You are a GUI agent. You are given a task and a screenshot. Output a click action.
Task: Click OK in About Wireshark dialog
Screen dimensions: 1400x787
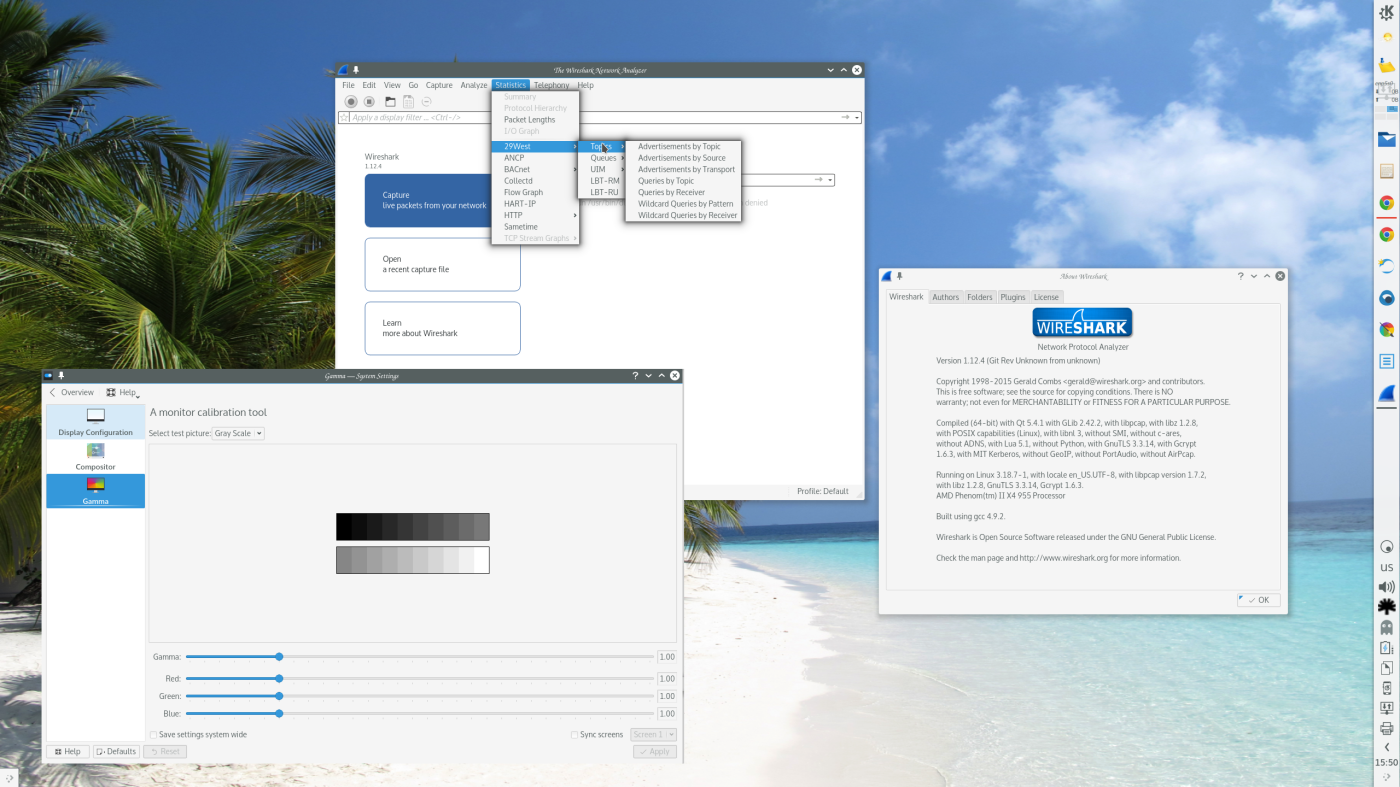point(1258,600)
